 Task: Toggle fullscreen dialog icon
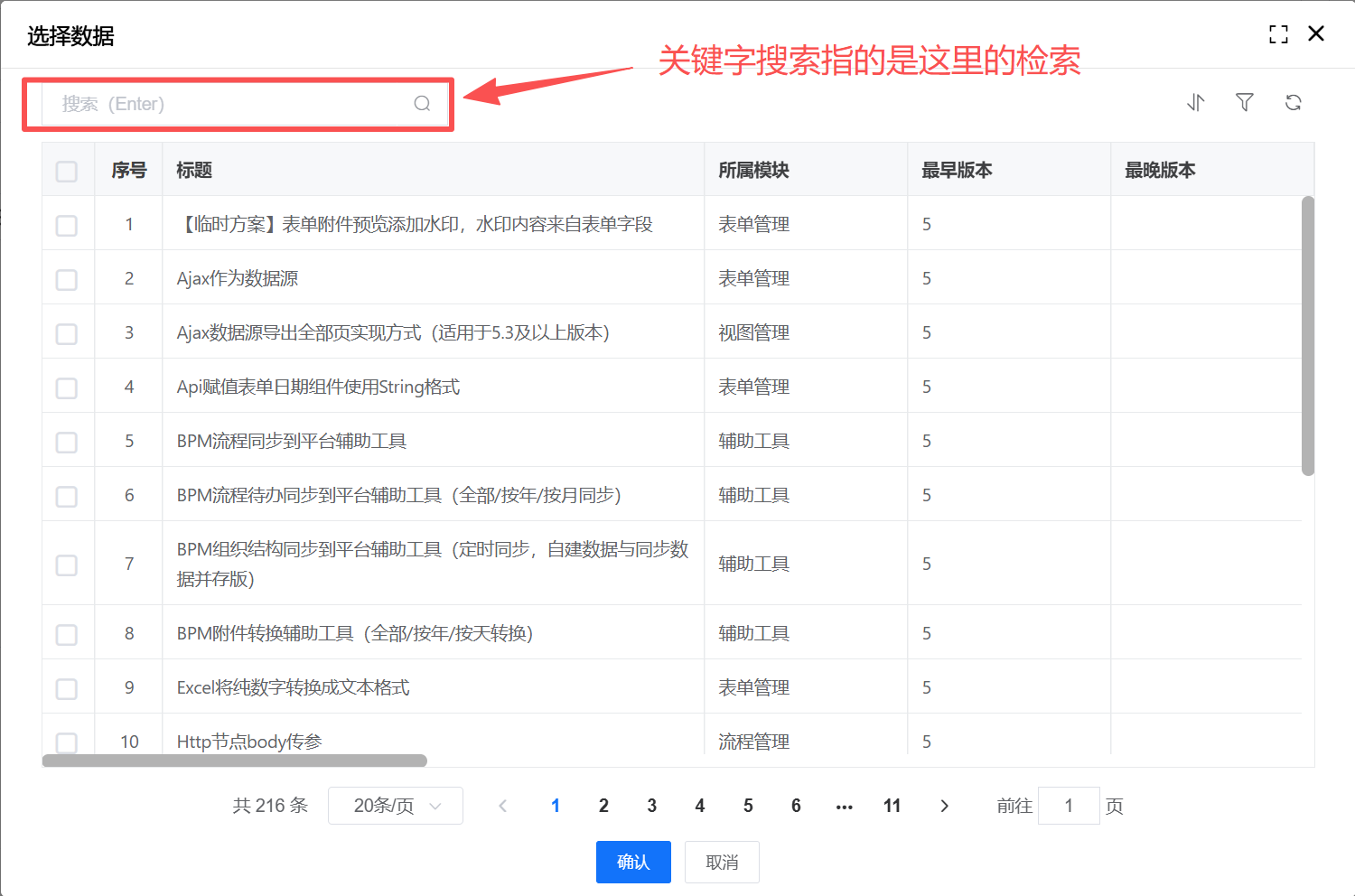click(1278, 34)
